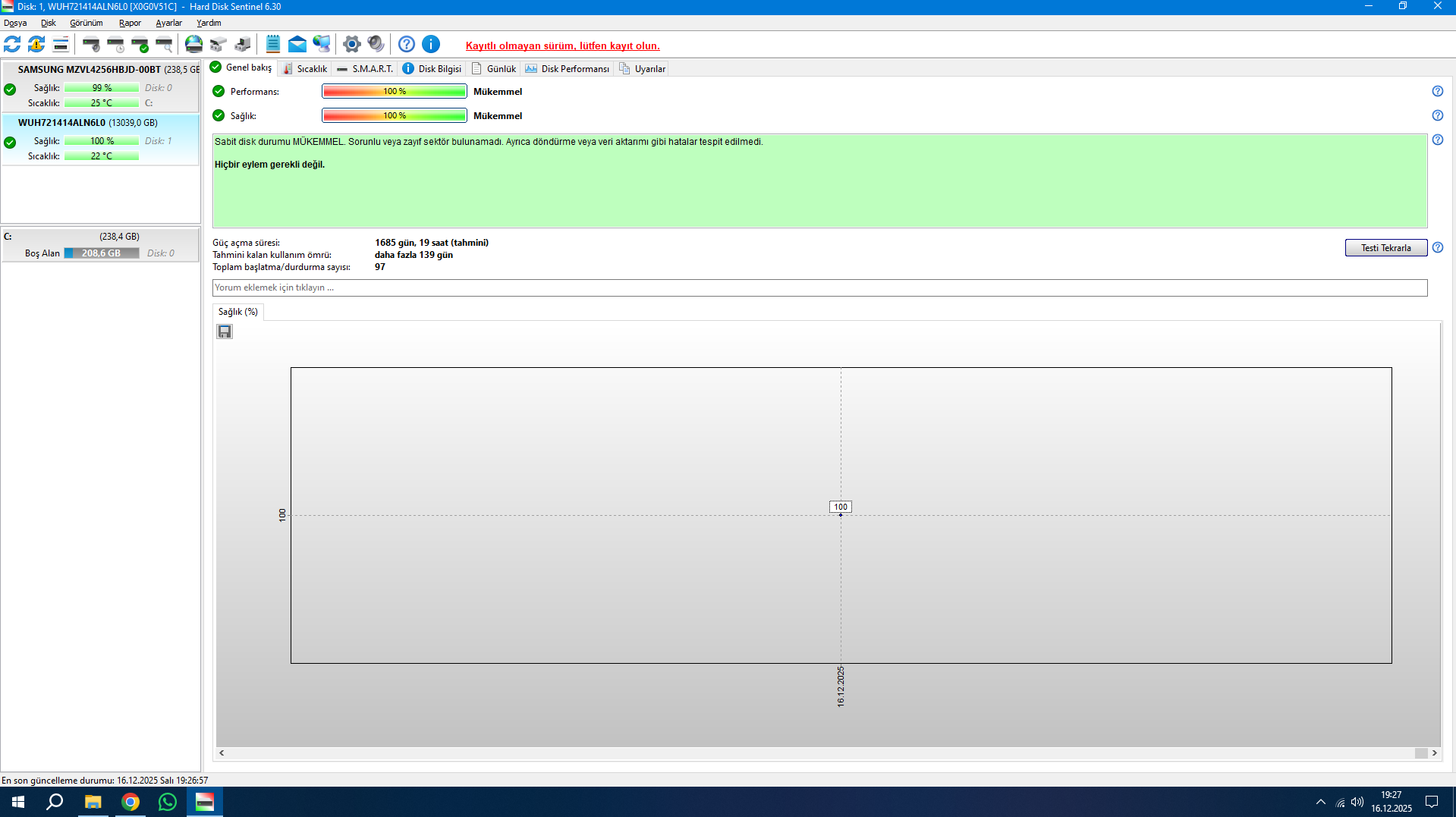Click the comment field 'Yorum eklemek için tıklayın'
This screenshot has height=817, width=1456.
tap(819, 288)
